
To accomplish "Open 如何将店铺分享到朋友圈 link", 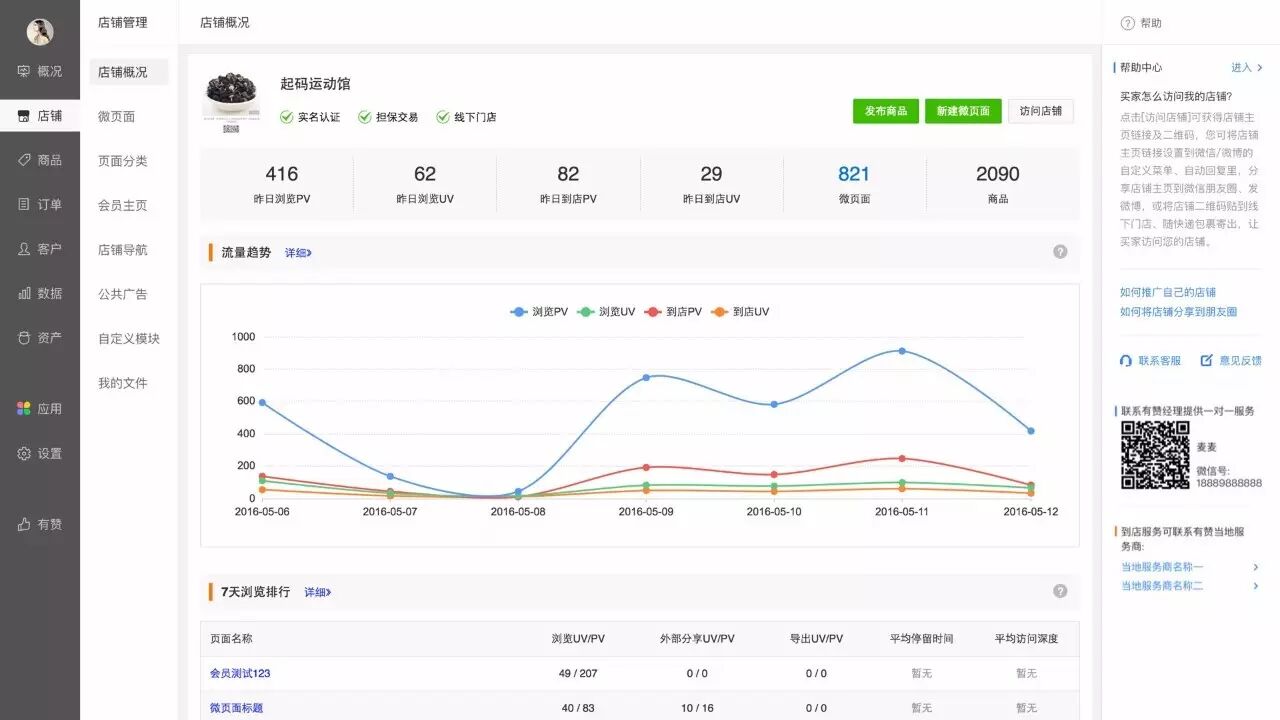I will coord(1178,311).
